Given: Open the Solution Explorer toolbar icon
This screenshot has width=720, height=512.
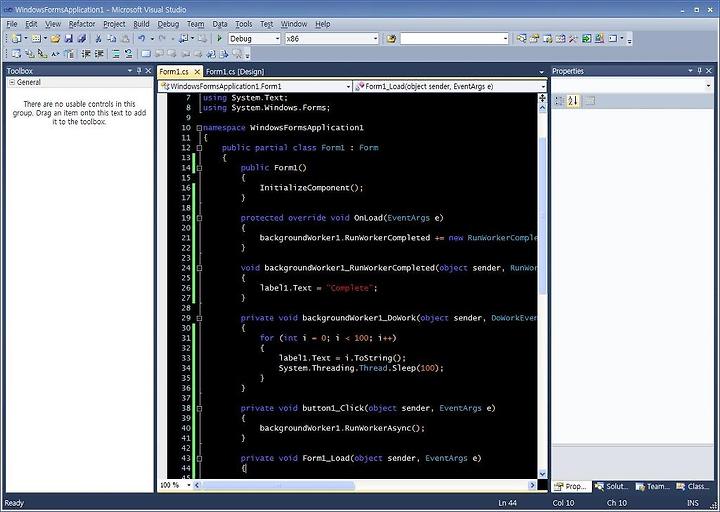Looking at the screenshot, I should tap(521, 39).
